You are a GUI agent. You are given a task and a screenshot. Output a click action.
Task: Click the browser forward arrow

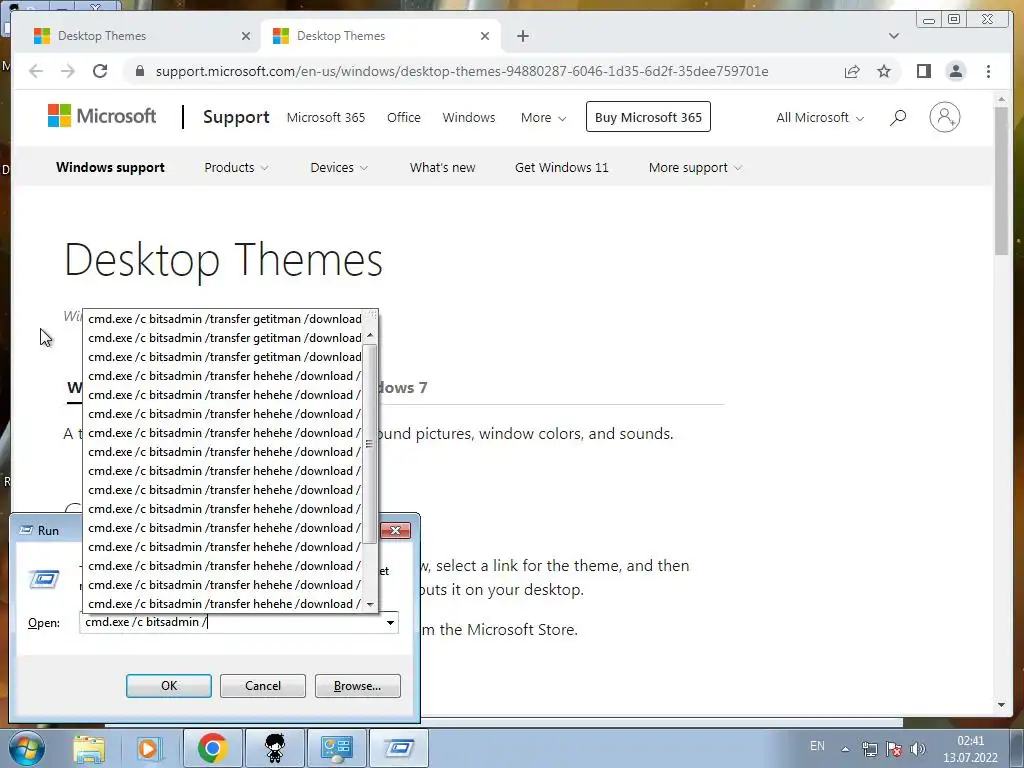pyautogui.click(x=68, y=71)
